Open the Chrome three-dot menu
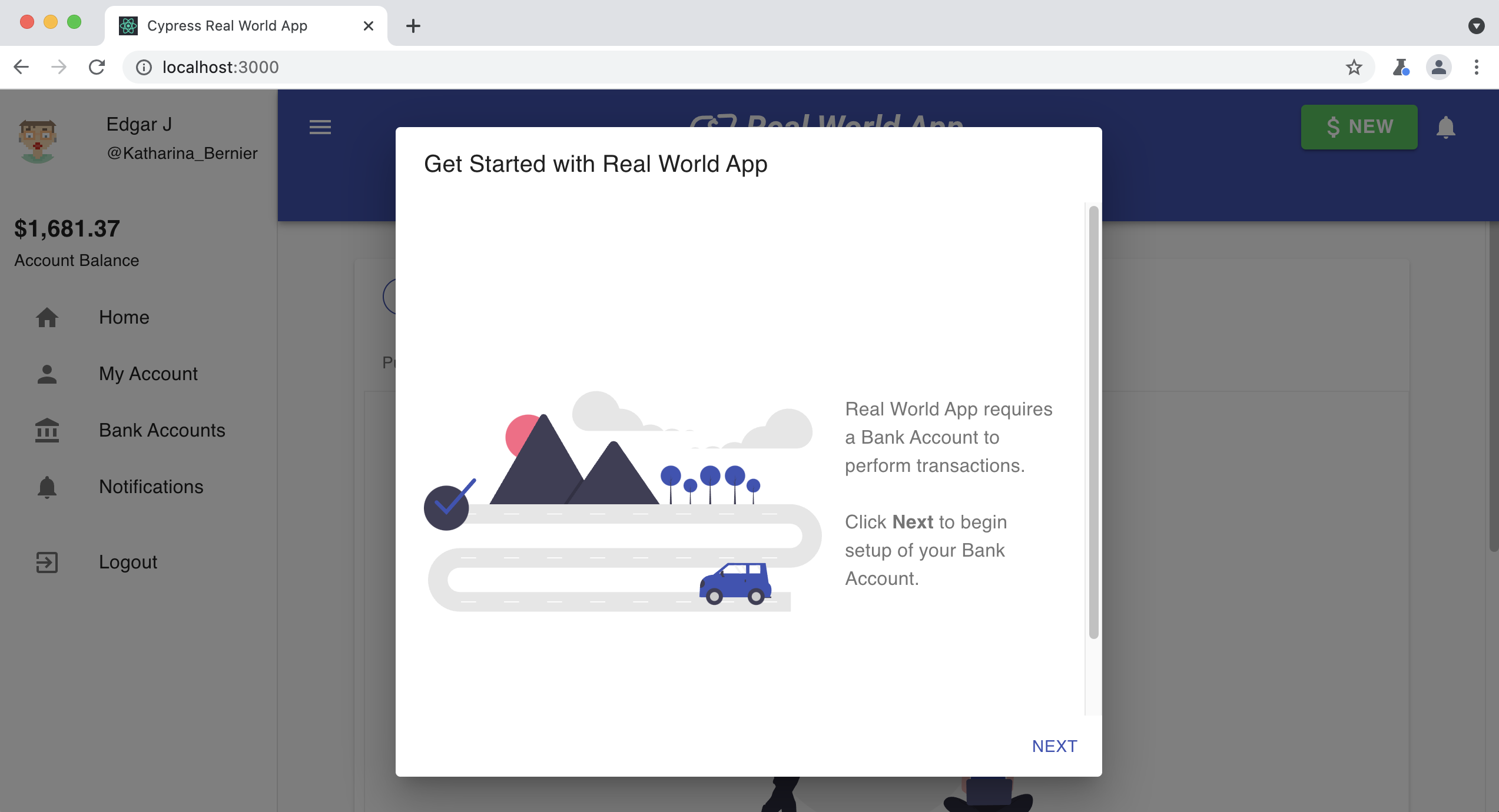1499x812 pixels. tap(1477, 66)
